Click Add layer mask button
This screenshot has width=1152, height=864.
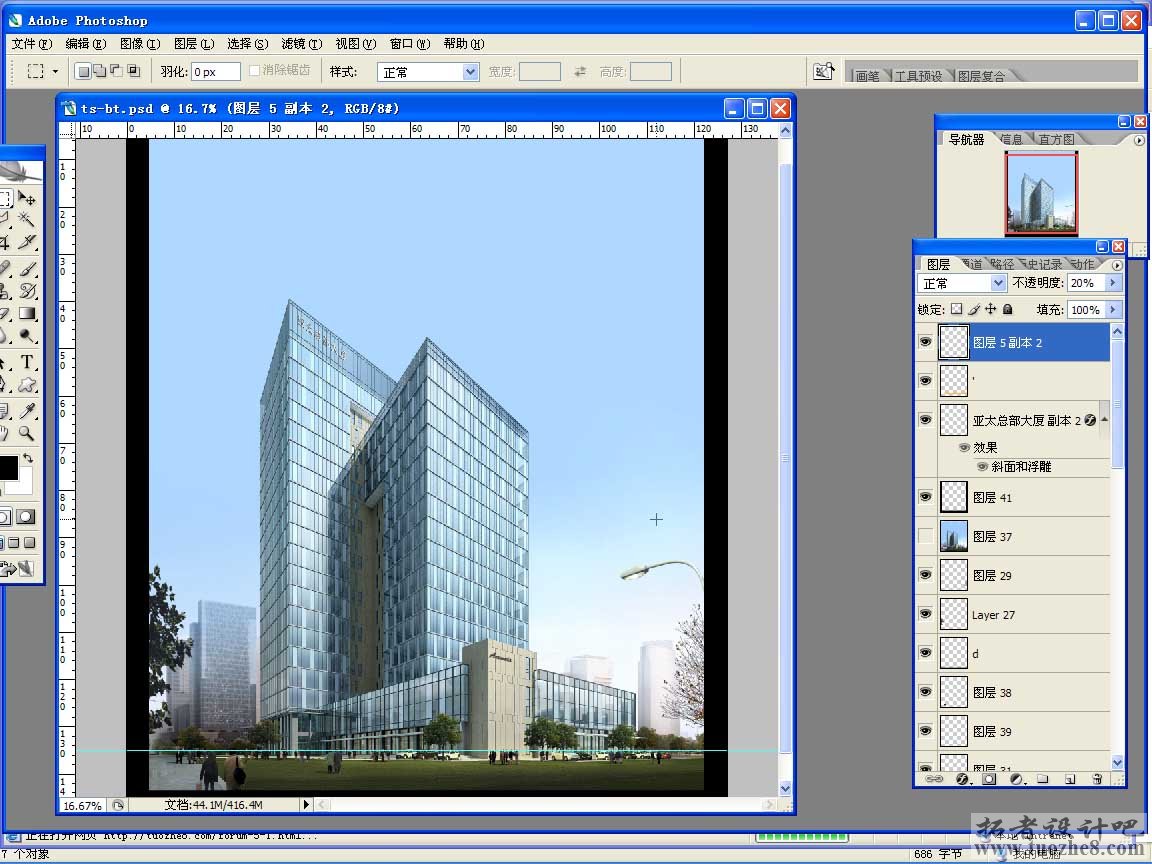[x=989, y=779]
